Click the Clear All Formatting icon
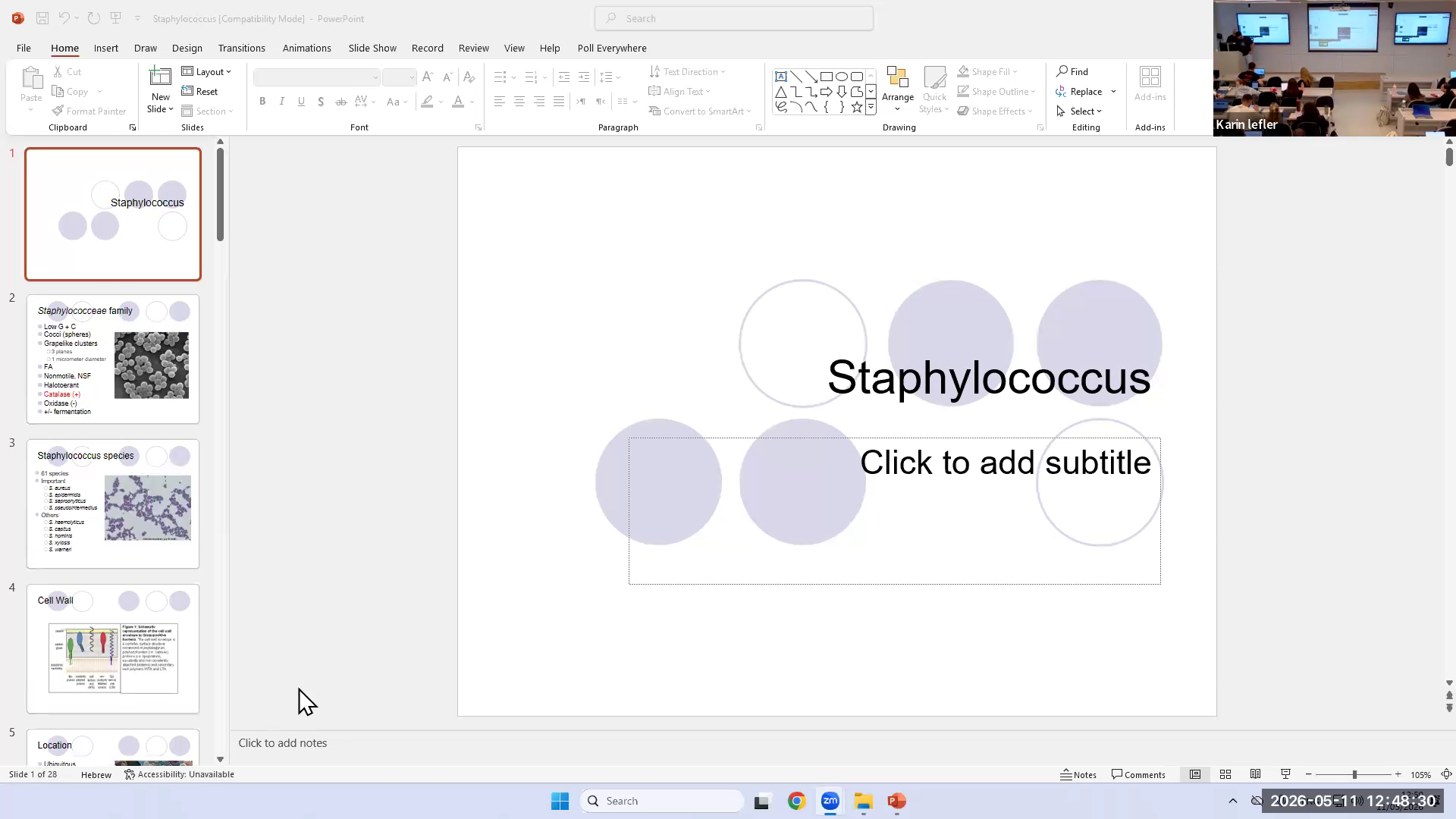 click(469, 77)
